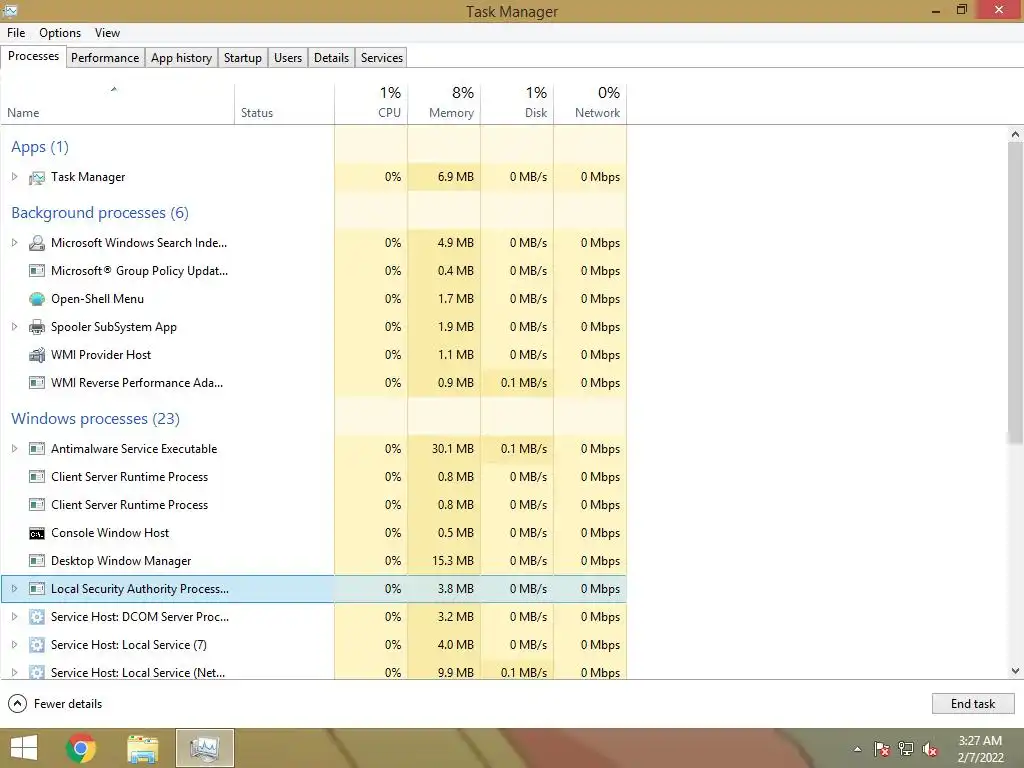The height and width of the screenshot is (768, 1024).
Task: Sort processes by Status column
Action: (x=284, y=104)
